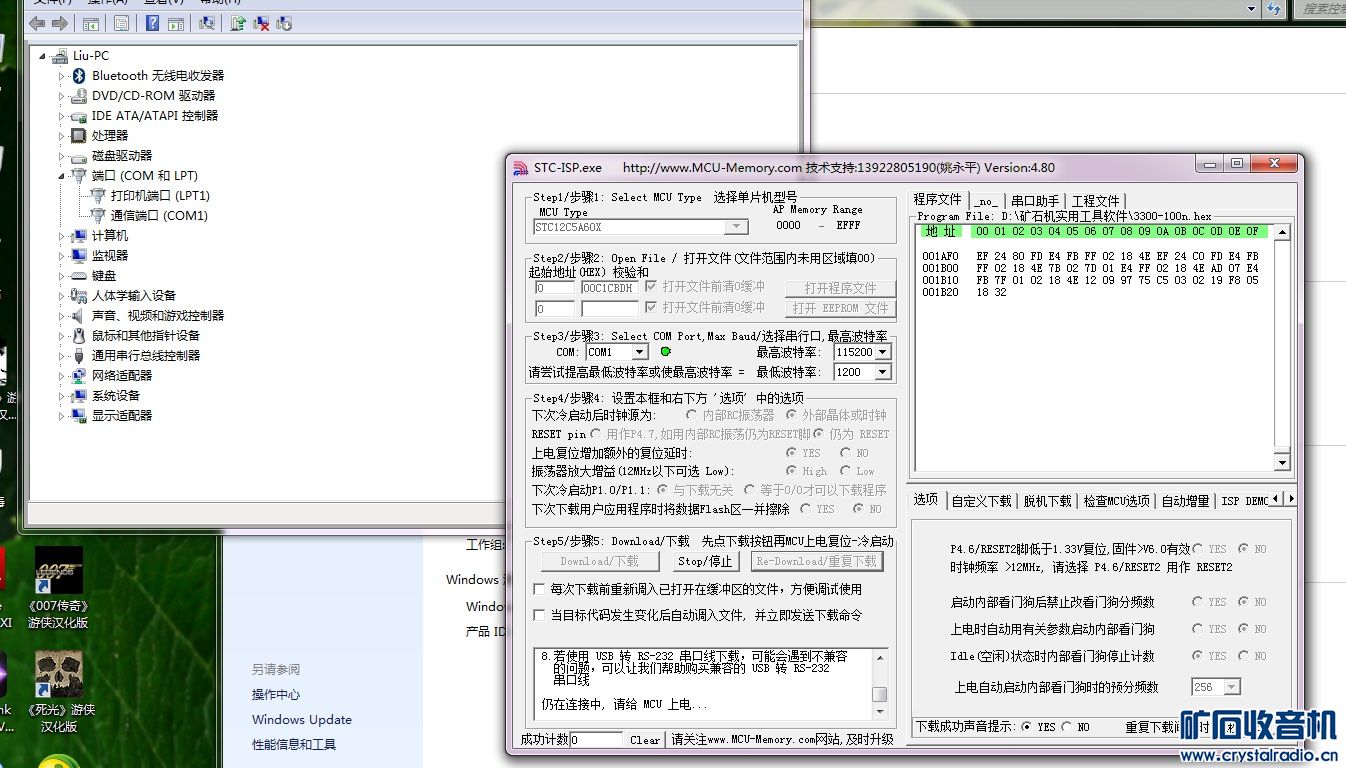Collapse the Liu-PC root node
The image size is (1346, 768).
42,56
